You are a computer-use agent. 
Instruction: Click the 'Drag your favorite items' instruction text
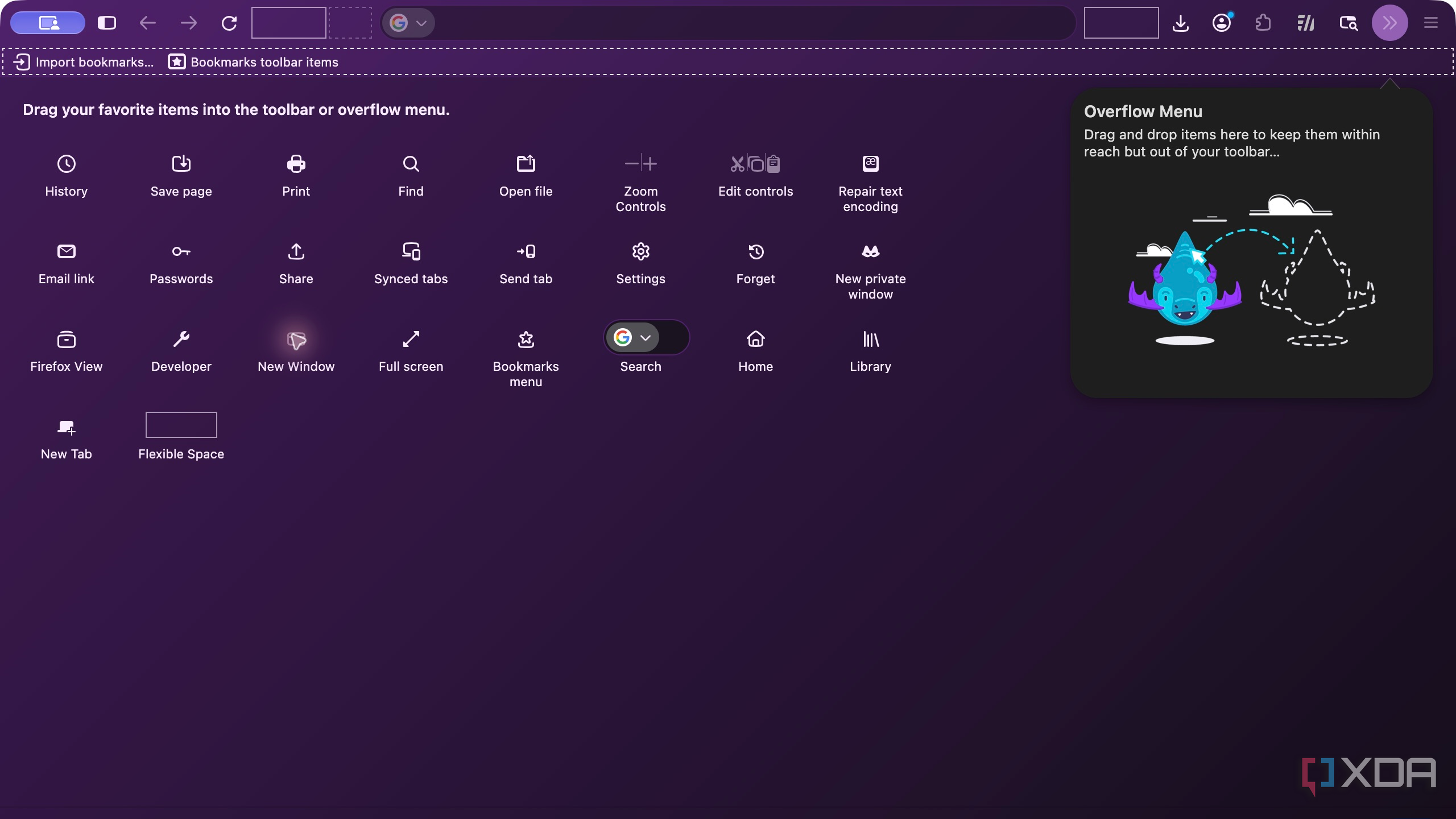[x=236, y=110]
